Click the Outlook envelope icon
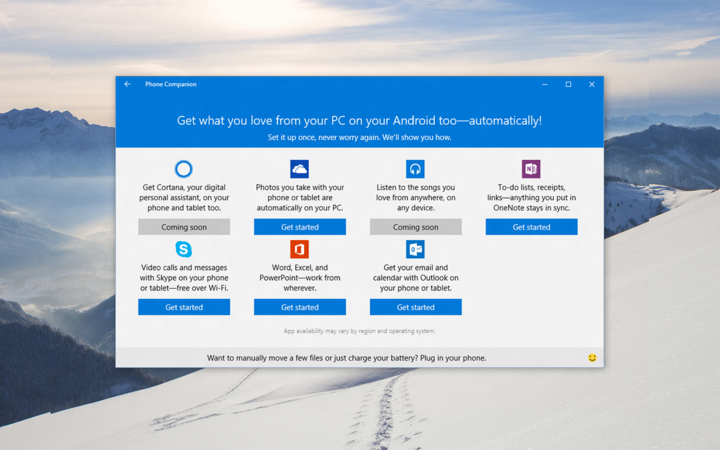The width and height of the screenshot is (720, 450). click(x=415, y=249)
